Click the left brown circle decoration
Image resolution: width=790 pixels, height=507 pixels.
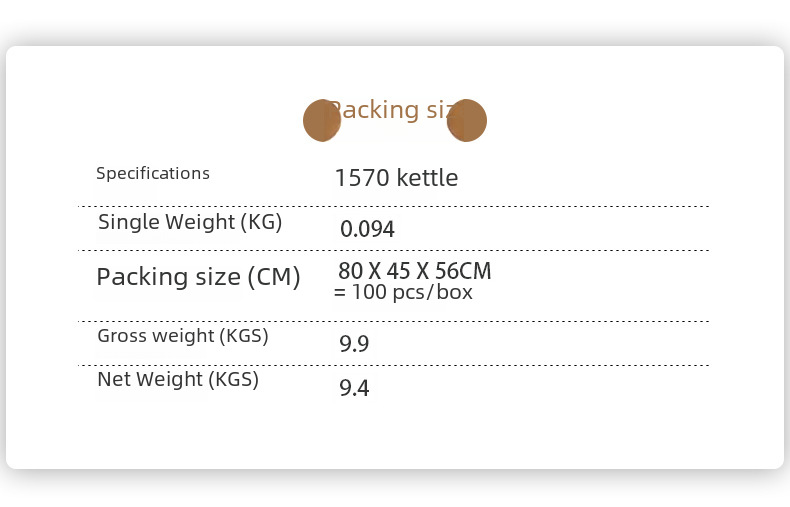coord(321,120)
